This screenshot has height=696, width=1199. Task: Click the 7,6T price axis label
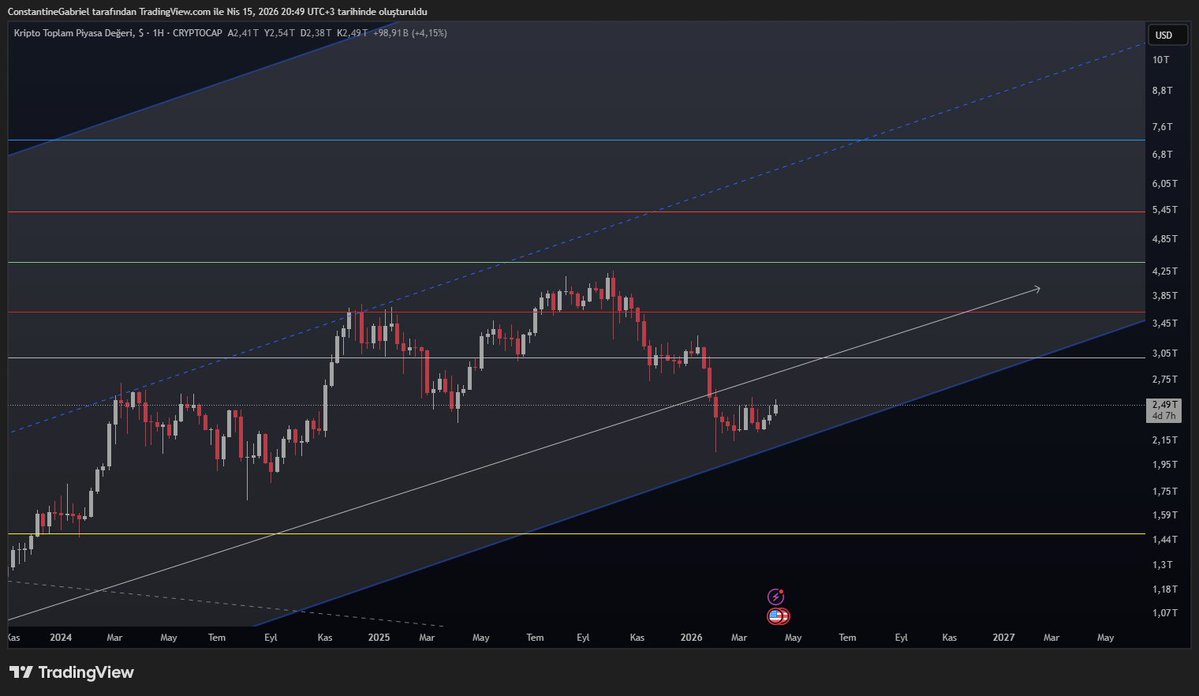pos(1162,127)
